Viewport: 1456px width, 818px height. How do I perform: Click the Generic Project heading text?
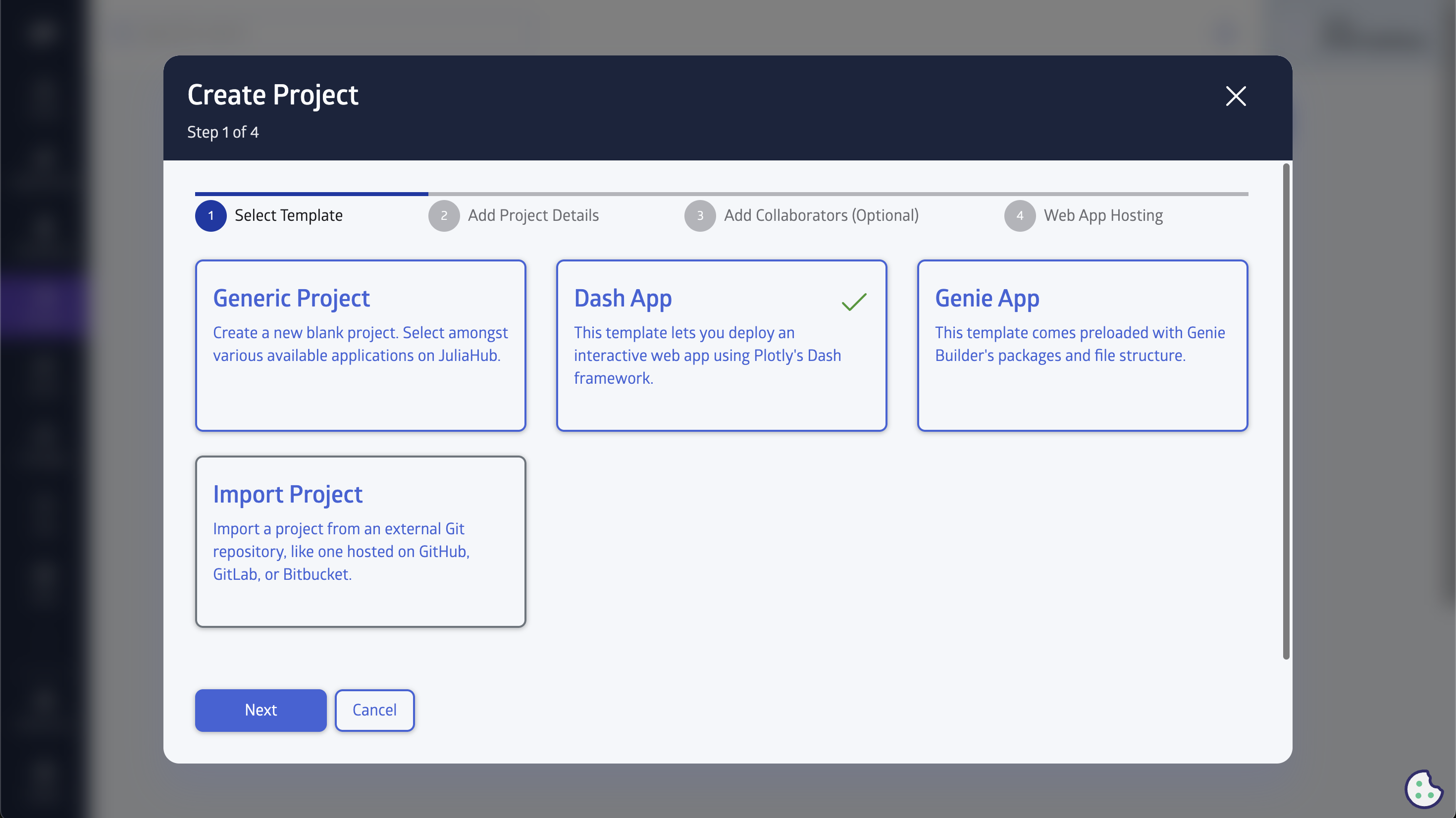pyautogui.click(x=291, y=299)
